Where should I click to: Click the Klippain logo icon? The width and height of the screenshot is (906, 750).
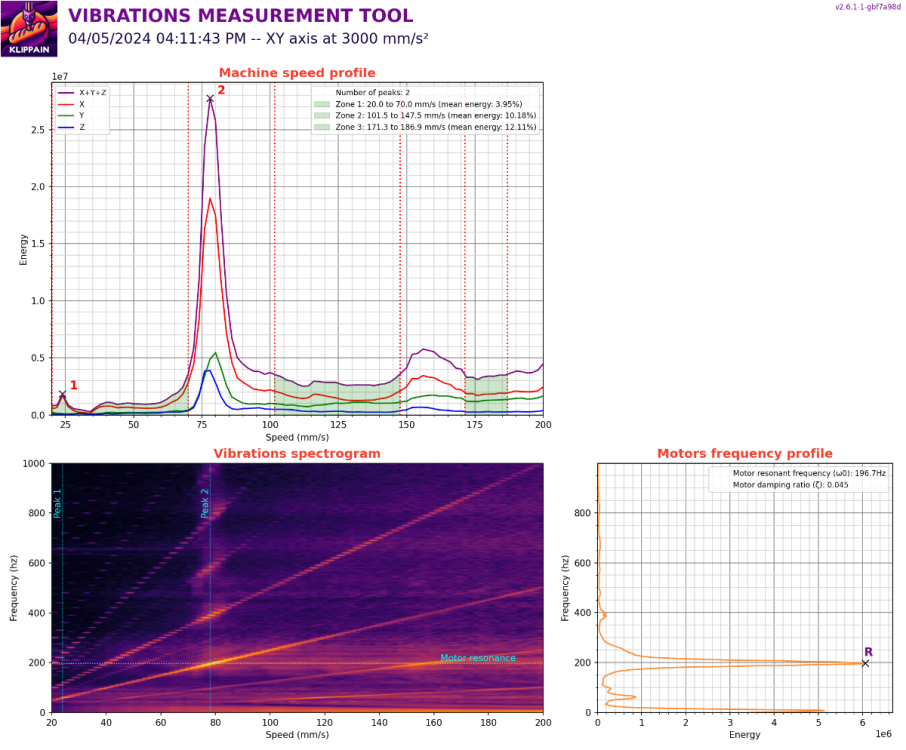coord(29,28)
